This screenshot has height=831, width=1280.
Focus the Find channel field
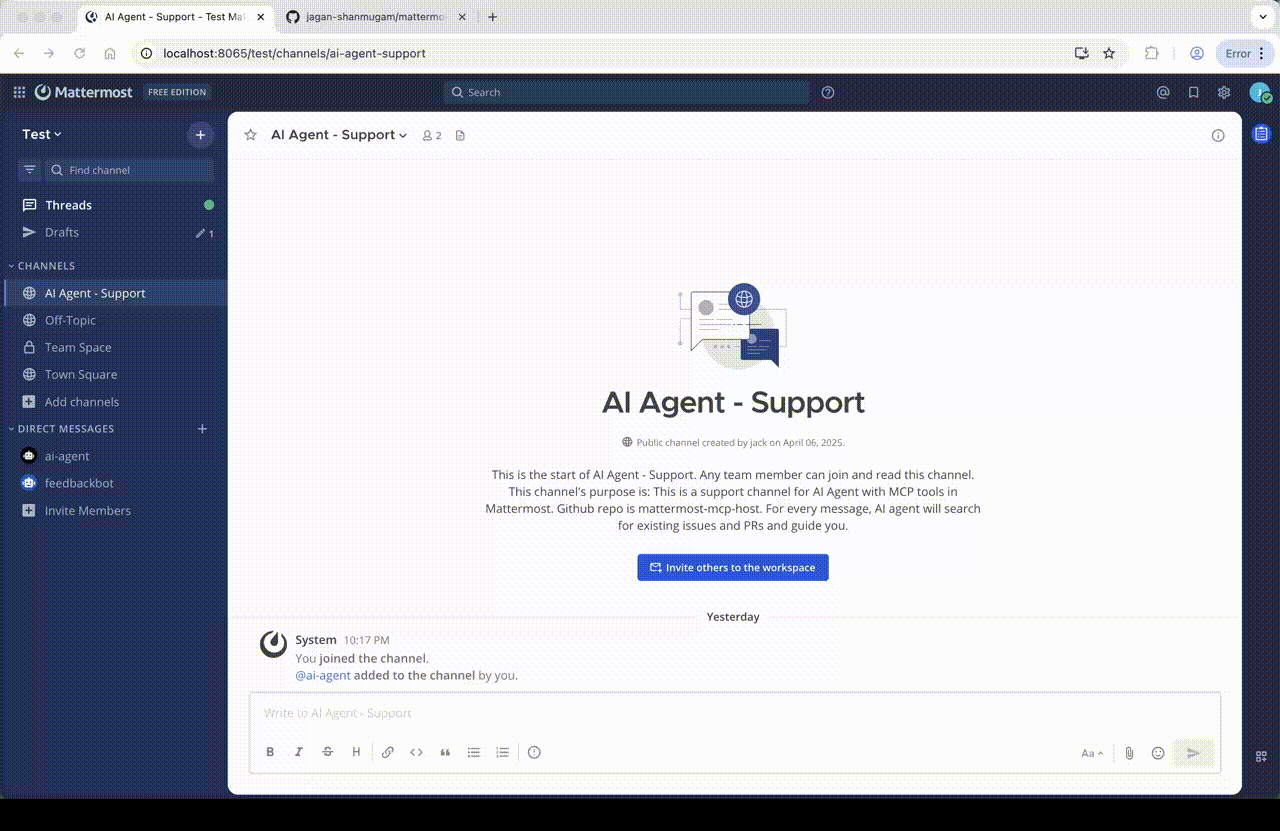[129, 170]
